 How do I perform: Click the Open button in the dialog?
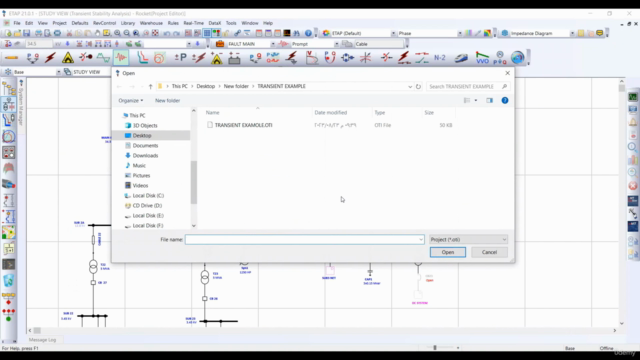(448, 252)
